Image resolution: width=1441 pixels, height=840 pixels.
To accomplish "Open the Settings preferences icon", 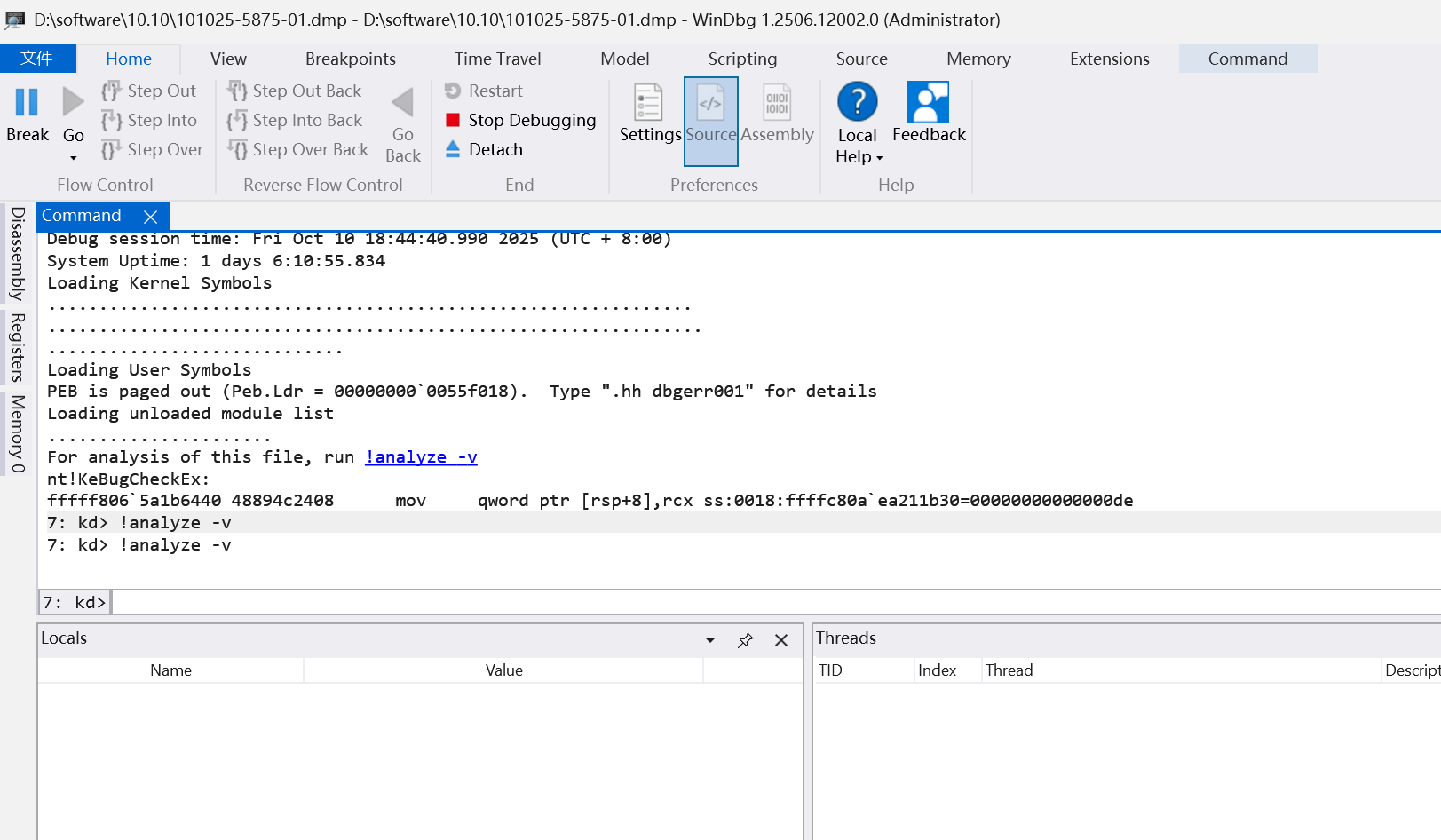I will coord(649,102).
